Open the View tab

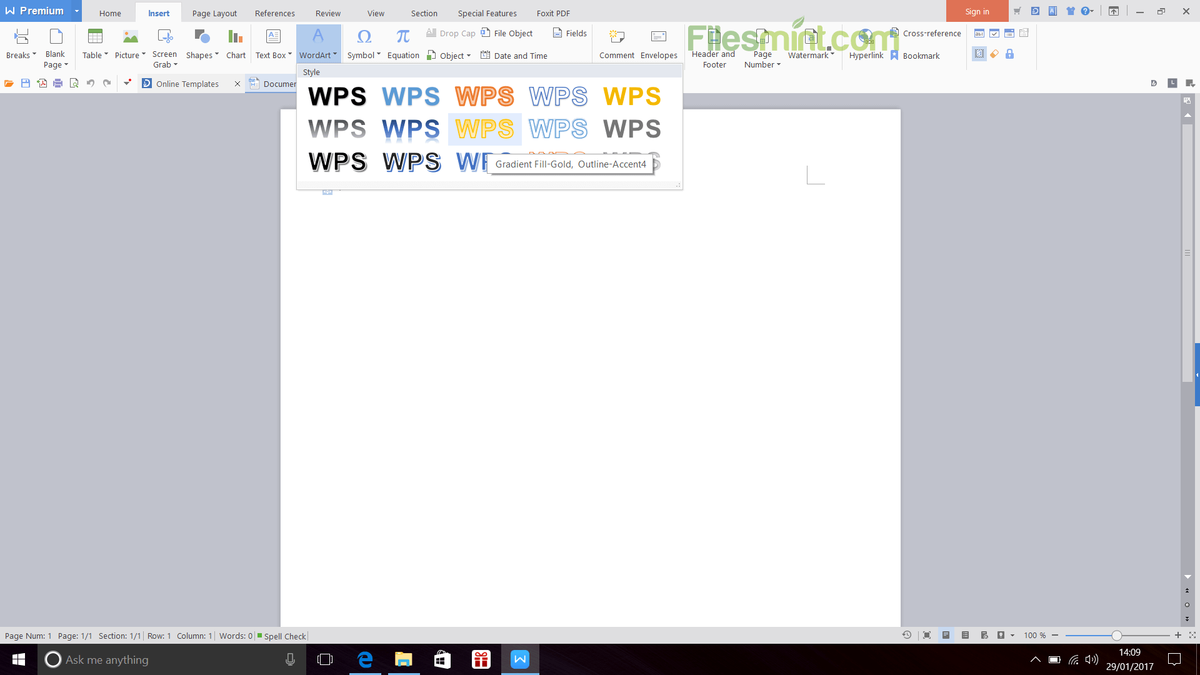pyautogui.click(x=376, y=13)
